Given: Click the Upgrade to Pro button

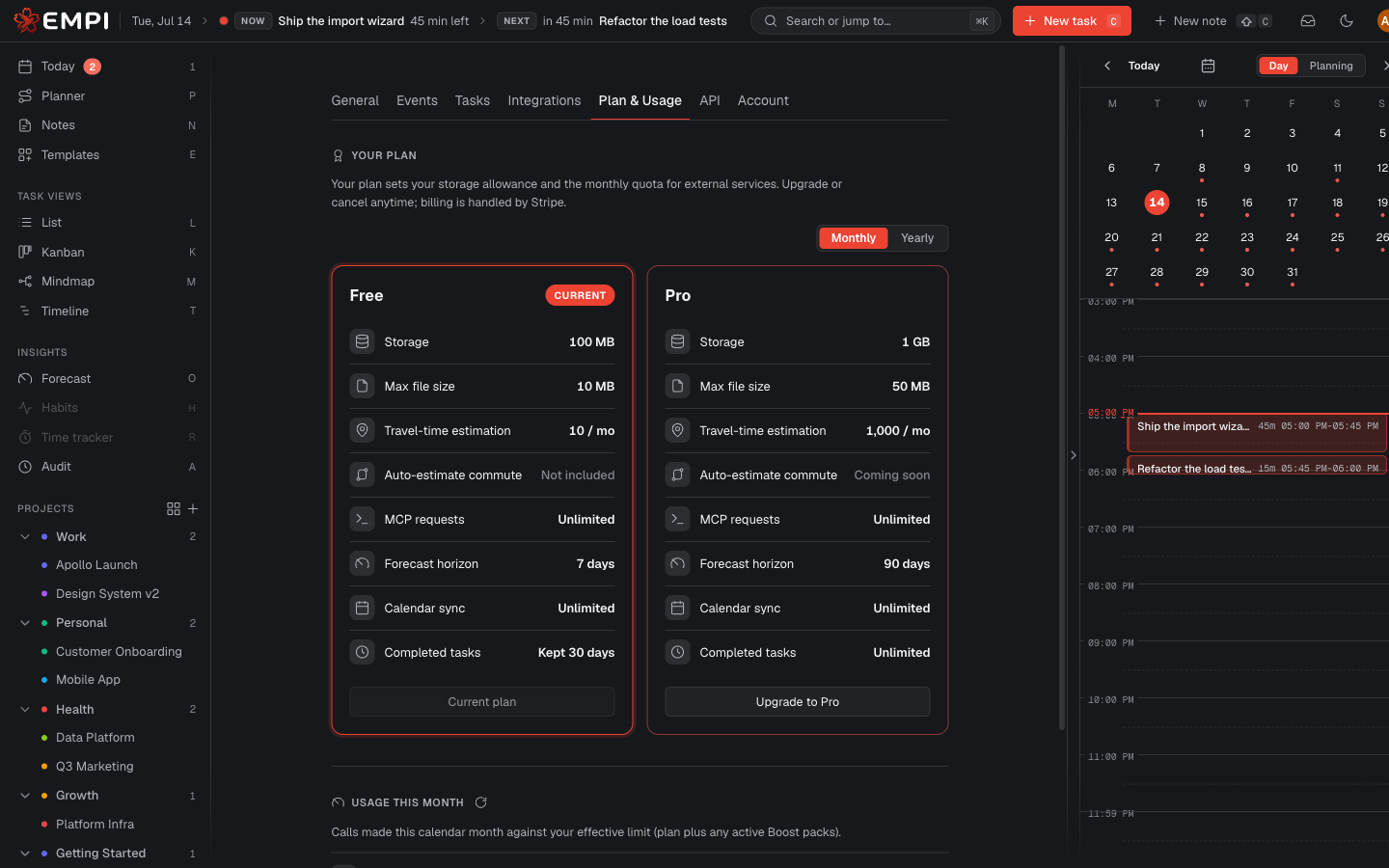Looking at the screenshot, I should (x=798, y=702).
